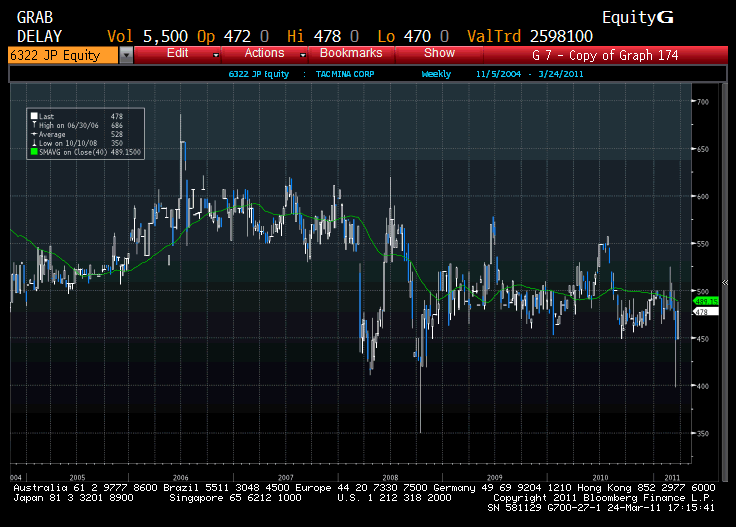Open the Show menu
Screen dimensions: 736x527
click(x=439, y=53)
